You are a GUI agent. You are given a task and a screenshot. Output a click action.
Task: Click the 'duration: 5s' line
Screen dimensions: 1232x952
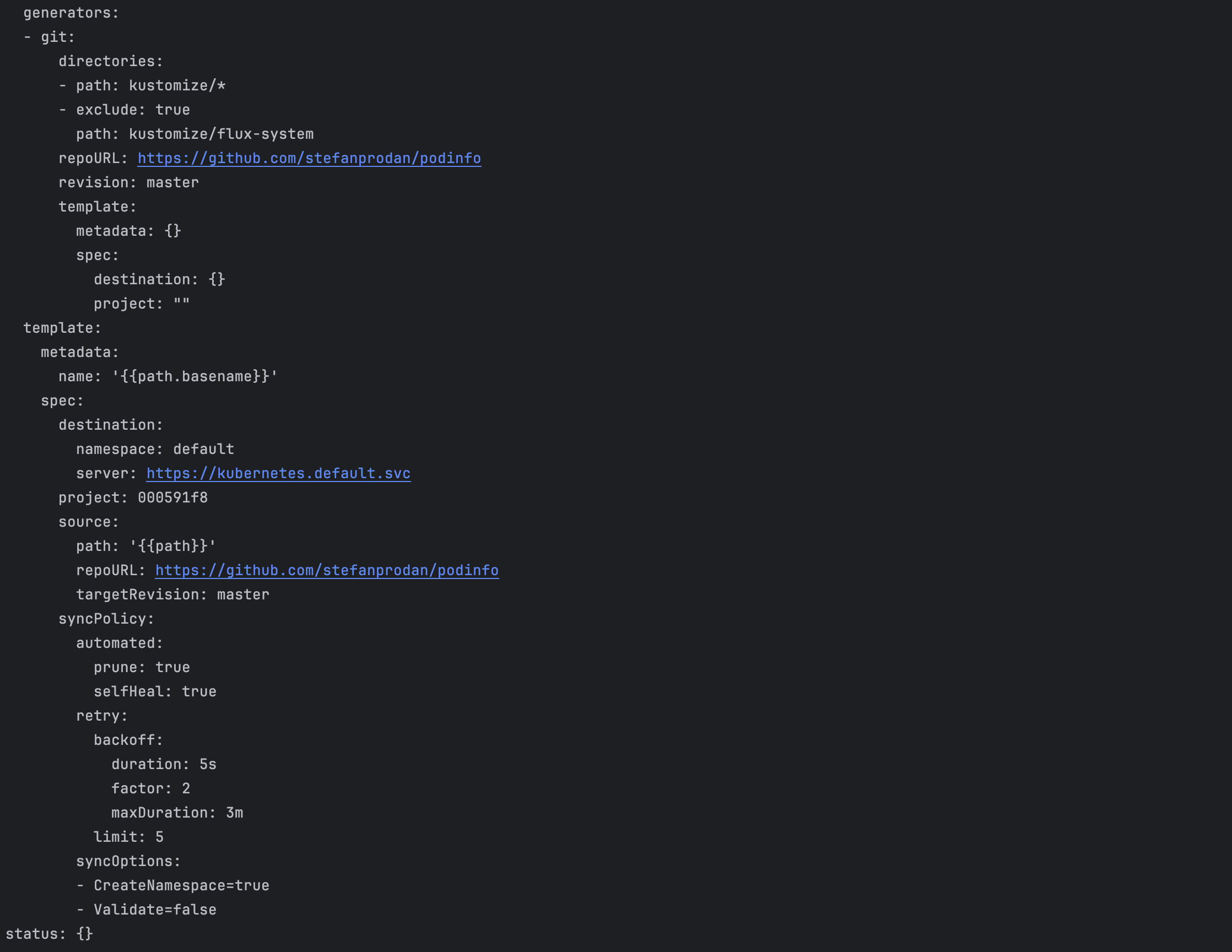point(164,765)
